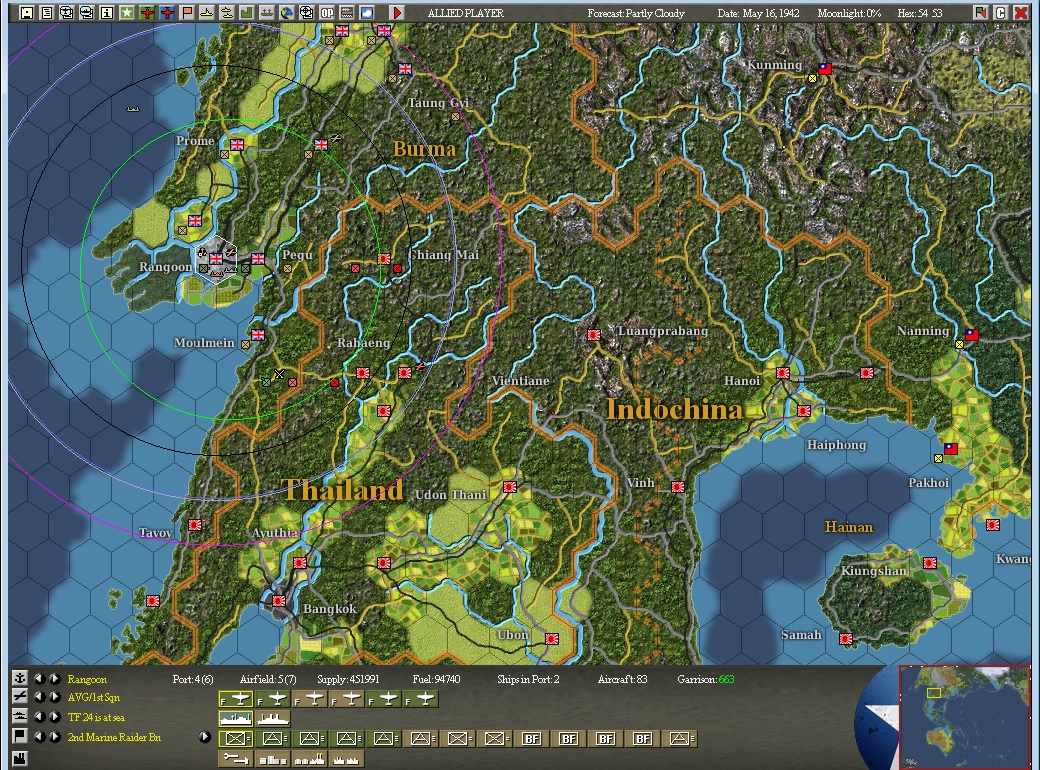
Task: Click the Chinese flag at Kunming
Action: (824, 68)
